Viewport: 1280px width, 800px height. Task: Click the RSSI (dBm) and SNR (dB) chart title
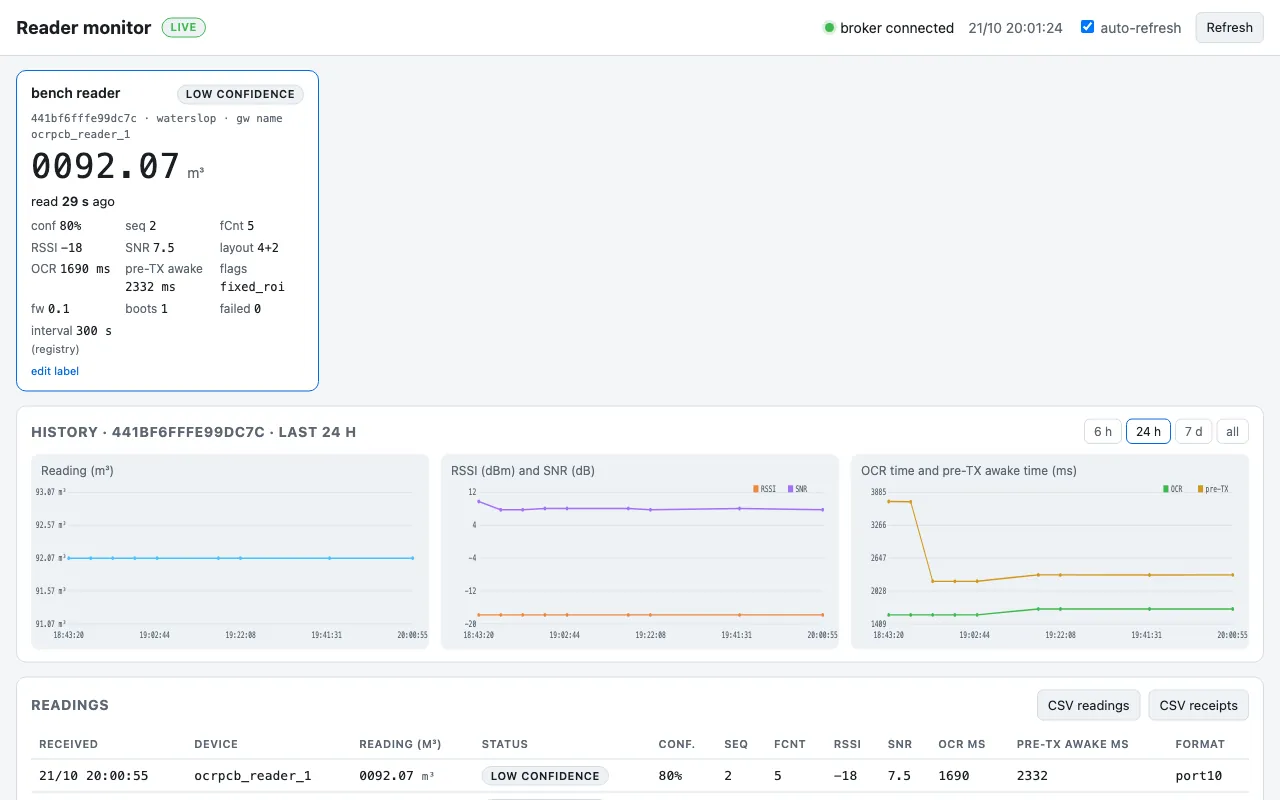pos(523,470)
